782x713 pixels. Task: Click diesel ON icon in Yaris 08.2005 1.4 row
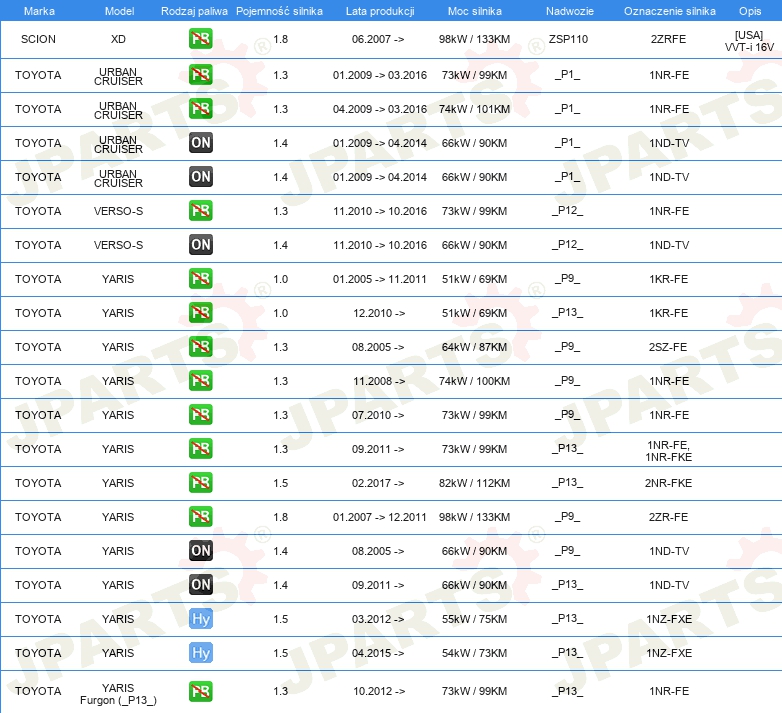coord(201,550)
